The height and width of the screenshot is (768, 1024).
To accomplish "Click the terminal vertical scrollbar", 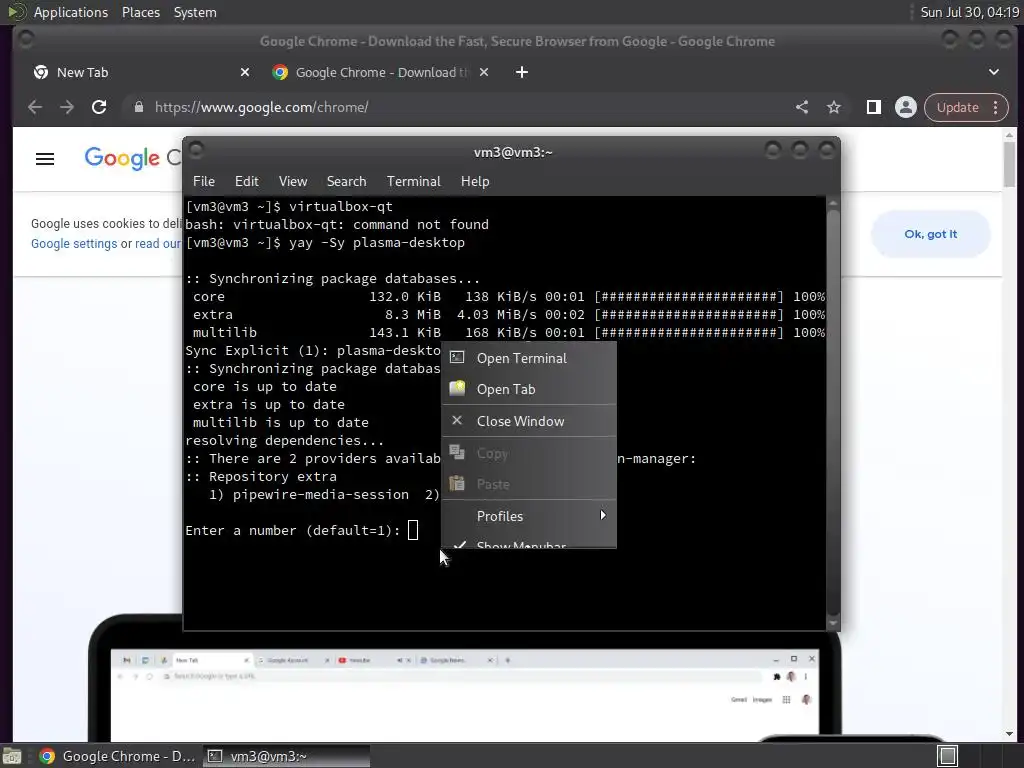I will (833, 413).
